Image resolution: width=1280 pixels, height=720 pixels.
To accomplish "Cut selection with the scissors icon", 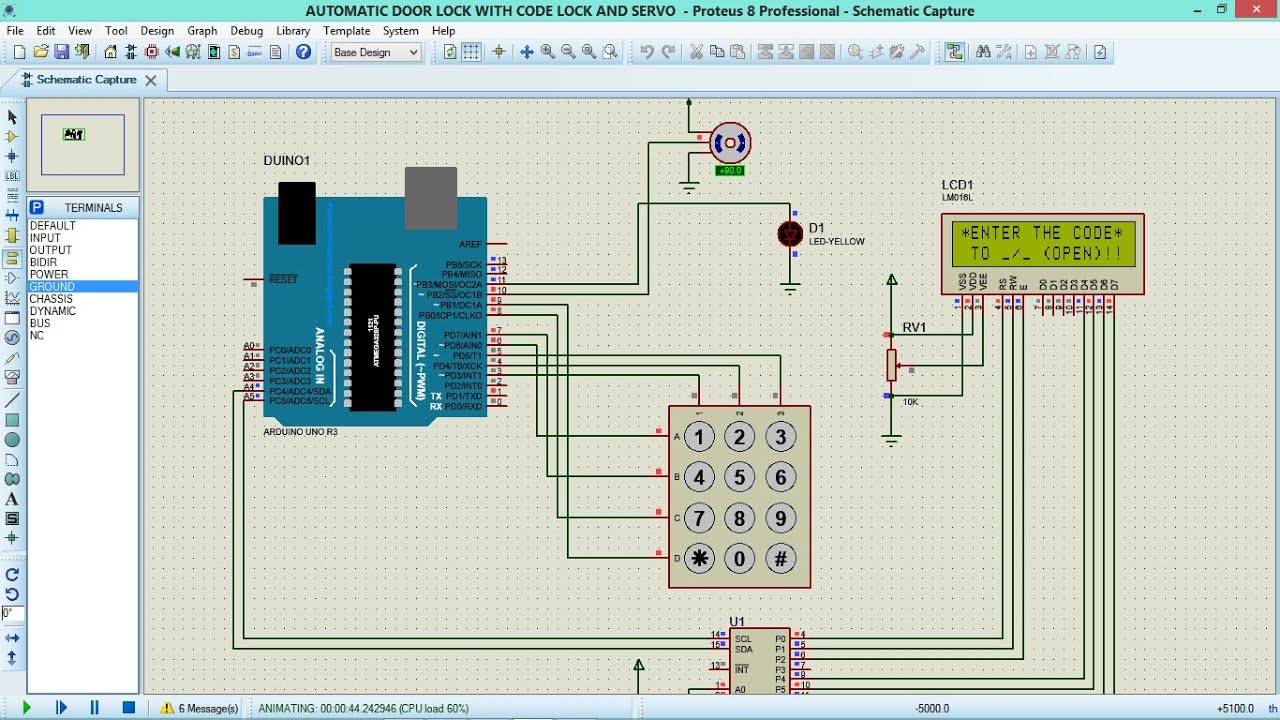I will [697, 52].
